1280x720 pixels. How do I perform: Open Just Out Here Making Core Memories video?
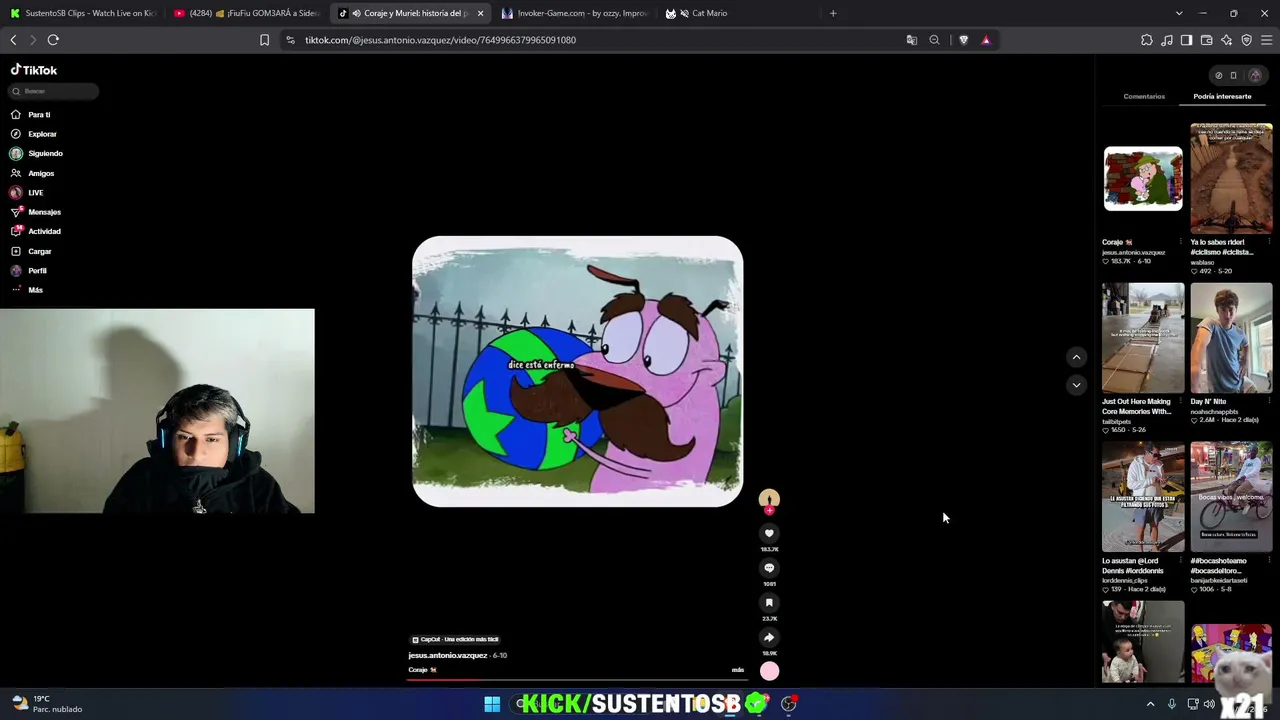point(1143,338)
